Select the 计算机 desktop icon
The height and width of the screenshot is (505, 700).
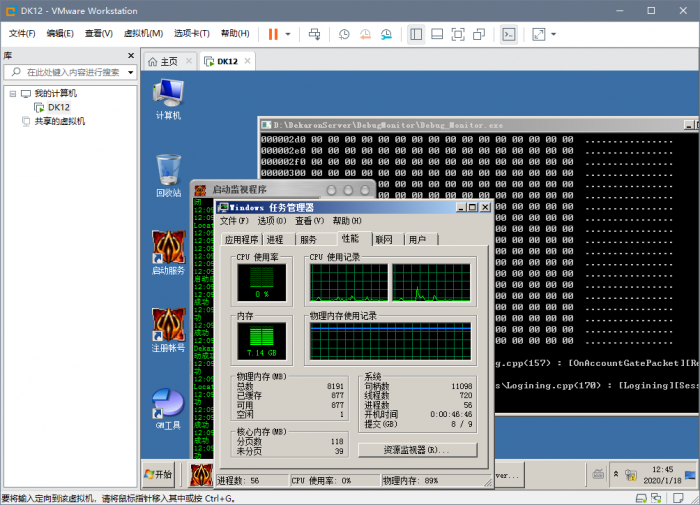coord(168,99)
